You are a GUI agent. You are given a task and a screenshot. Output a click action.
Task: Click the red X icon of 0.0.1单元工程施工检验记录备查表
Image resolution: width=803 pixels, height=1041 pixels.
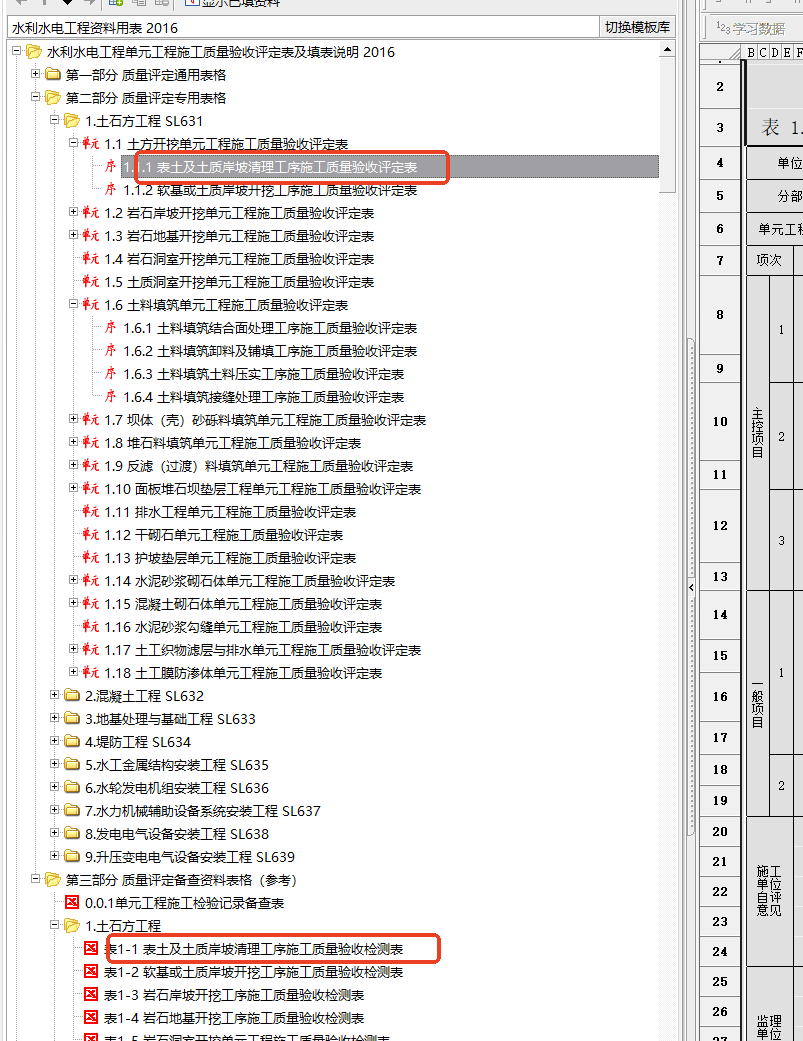[x=72, y=903]
